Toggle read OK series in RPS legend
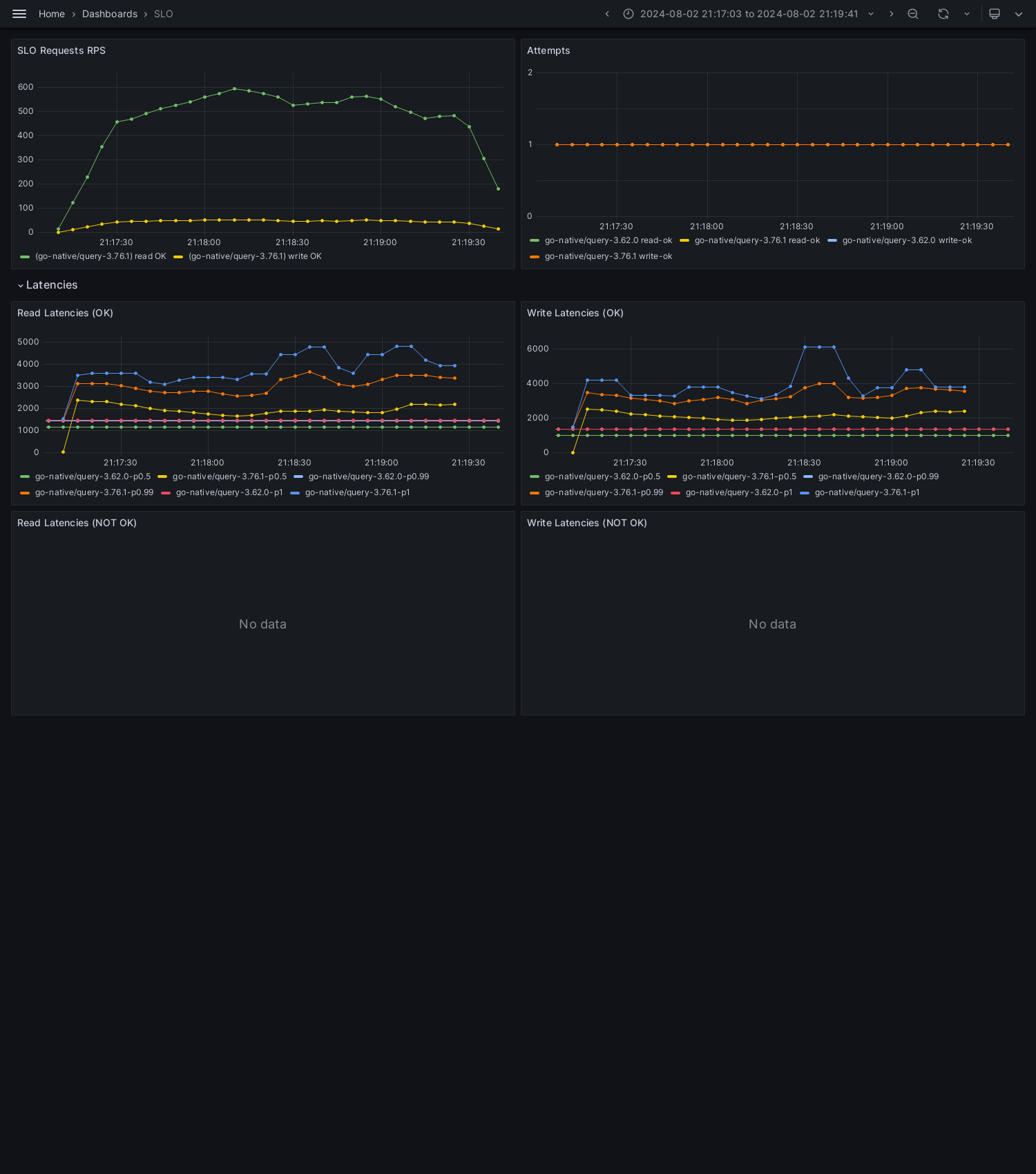Viewport: 1036px width, 1174px height. 101,256
